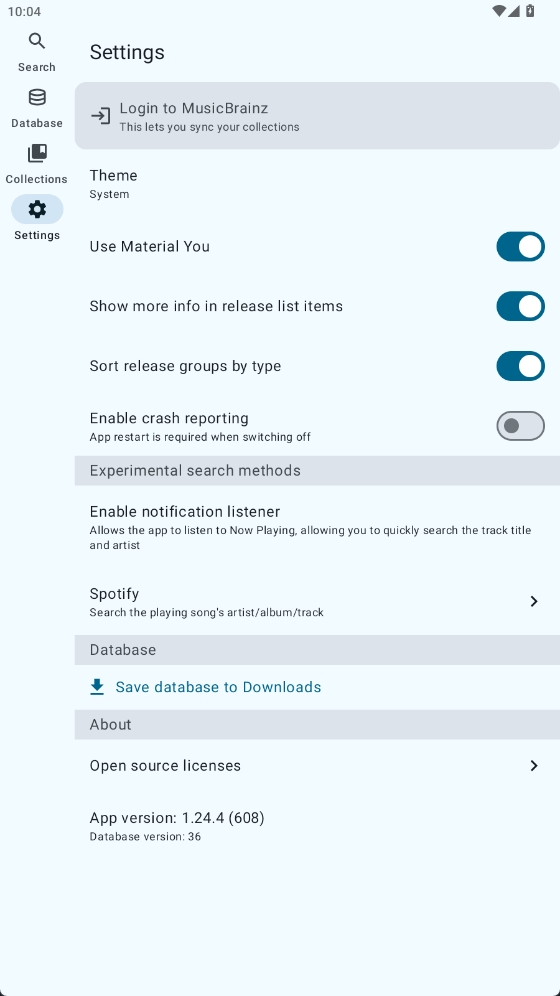The width and height of the screenshot is (560, 996).
Task: Enable crash reporting switch
Action: pyautogui.click(x=520, y=426)
